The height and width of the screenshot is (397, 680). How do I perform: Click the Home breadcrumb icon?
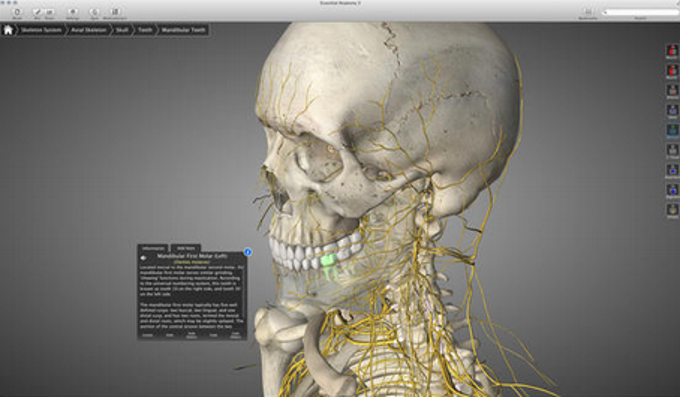point(8,30)
